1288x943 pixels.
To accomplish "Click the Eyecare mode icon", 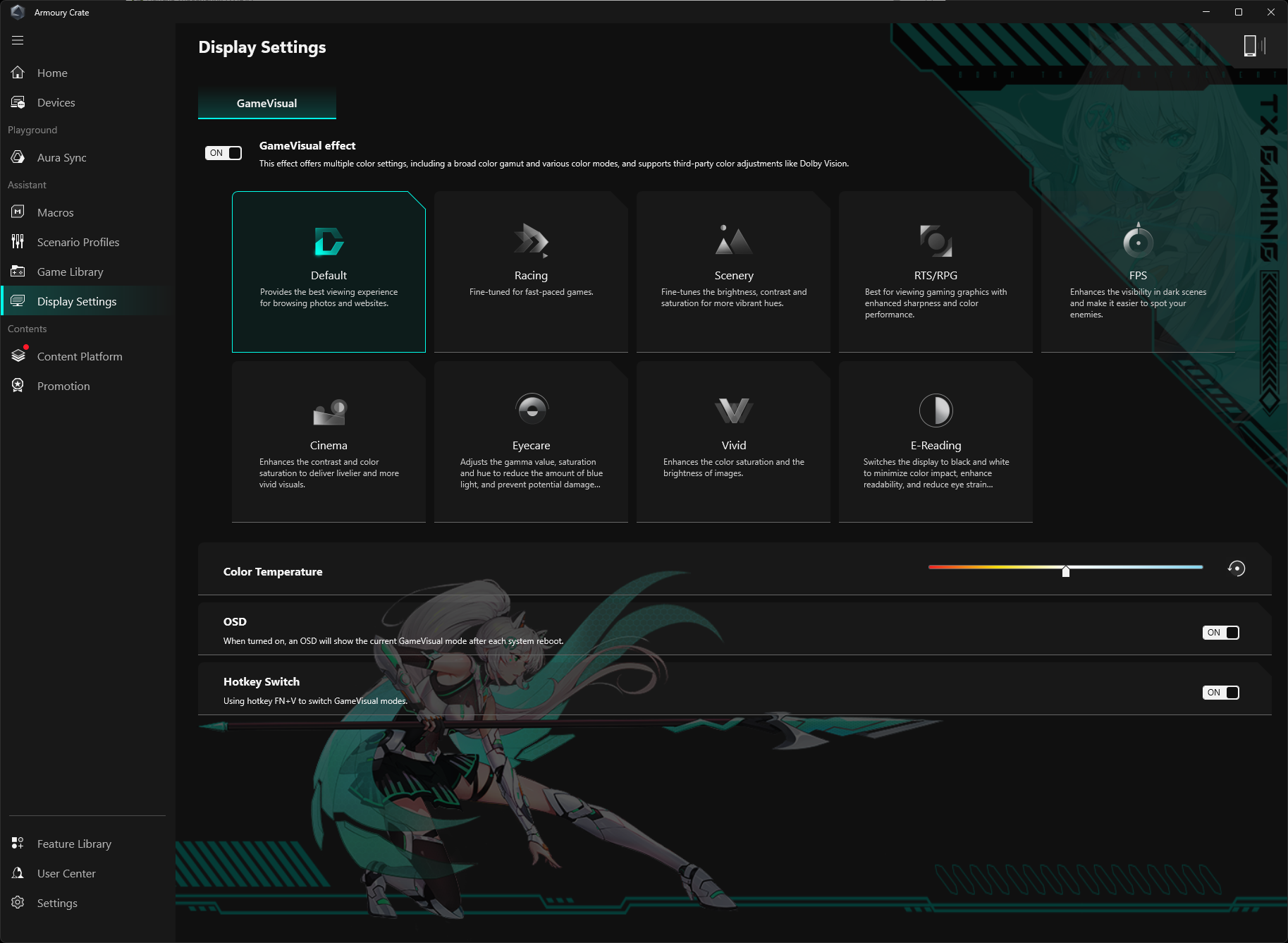I will [x=532, y=410].
